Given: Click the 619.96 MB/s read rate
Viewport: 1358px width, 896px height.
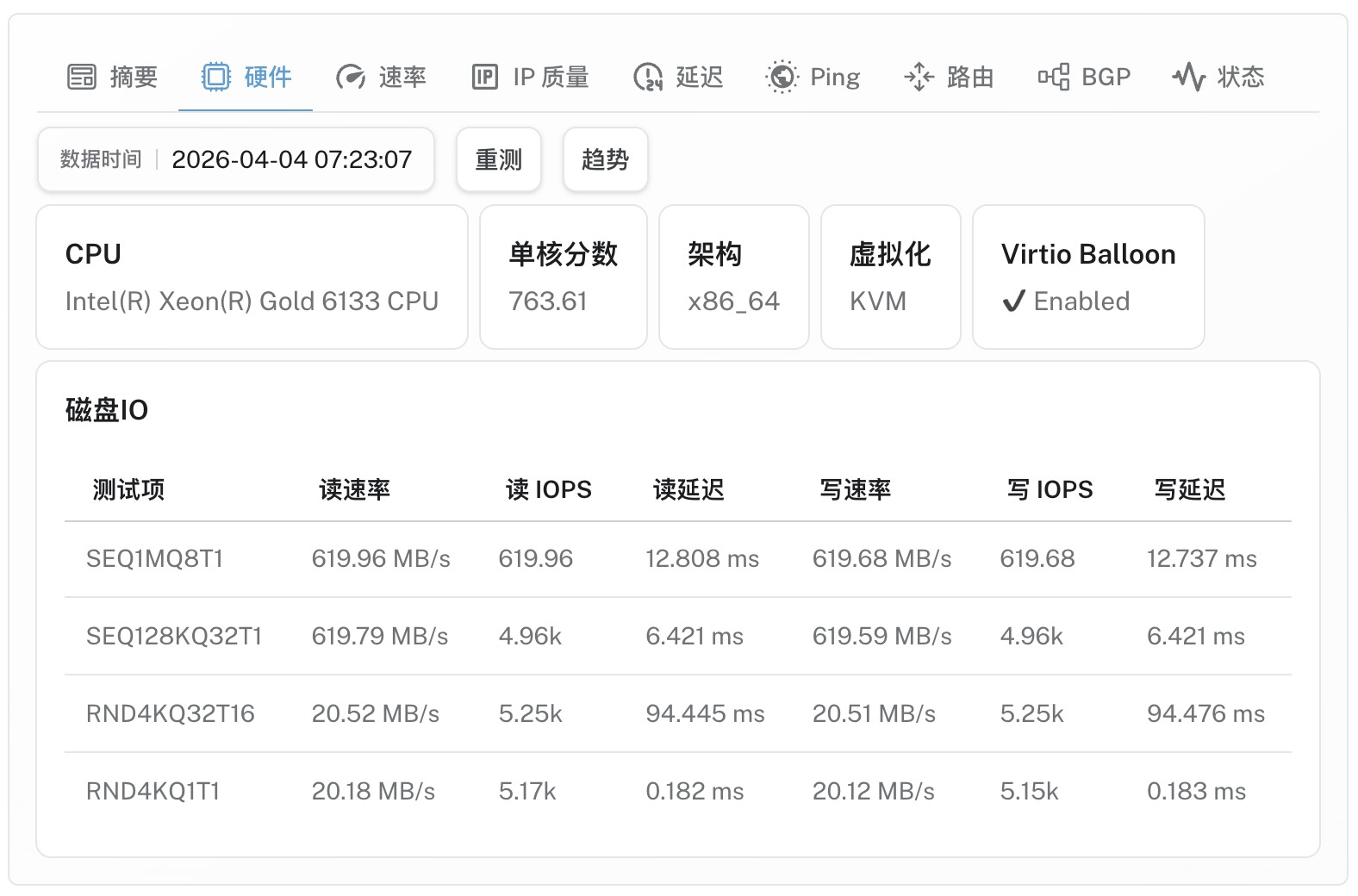Looking at the screenshot, I should click(x=381, y=559).
